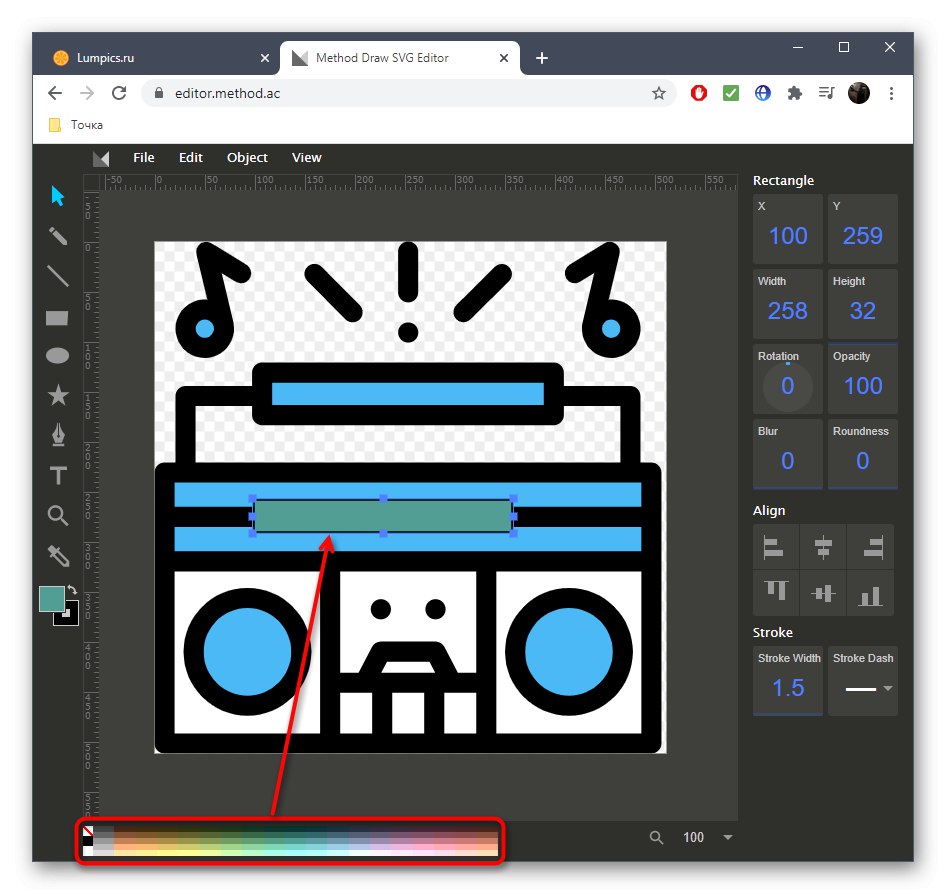The width and height of the screenshot is (946, 894).
Task: Click the teal fill color swatch
Action: click(x=51, y=599)
